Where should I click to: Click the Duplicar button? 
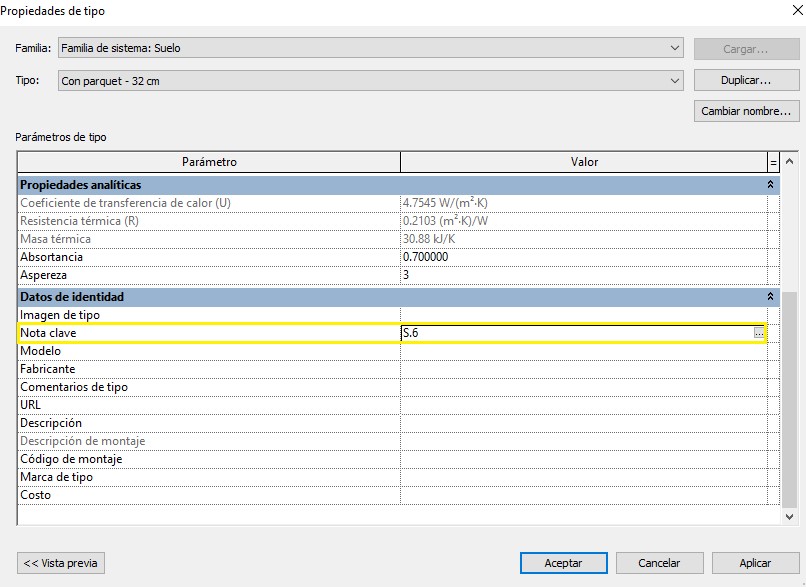745,80
